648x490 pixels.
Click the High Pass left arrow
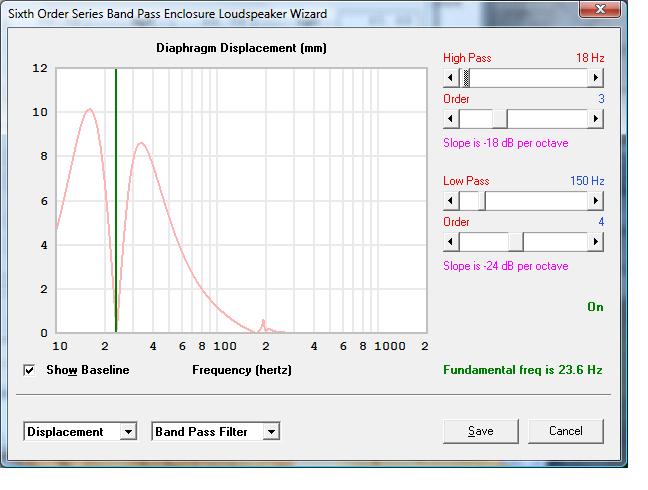coord(451,78)
